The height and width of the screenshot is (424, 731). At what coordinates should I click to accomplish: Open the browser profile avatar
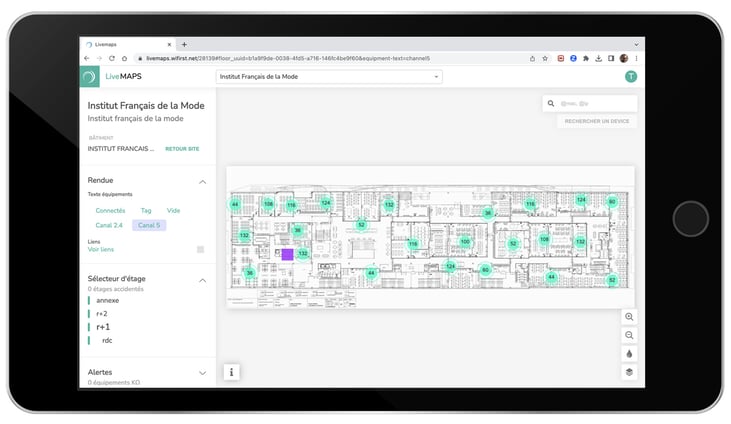click(624, 58)
